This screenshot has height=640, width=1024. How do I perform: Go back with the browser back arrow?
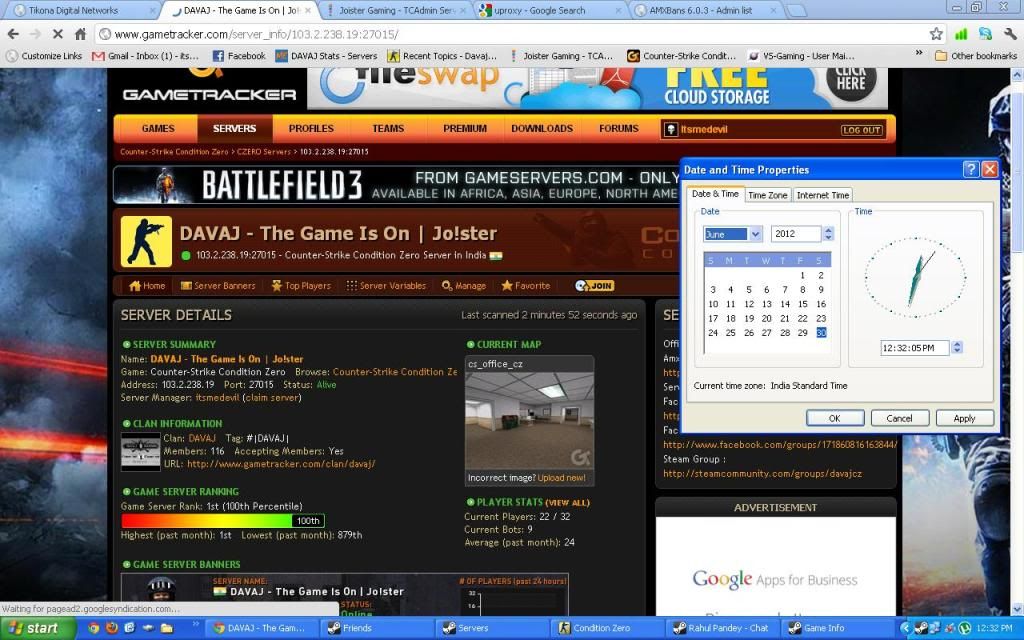coord(13,34)
